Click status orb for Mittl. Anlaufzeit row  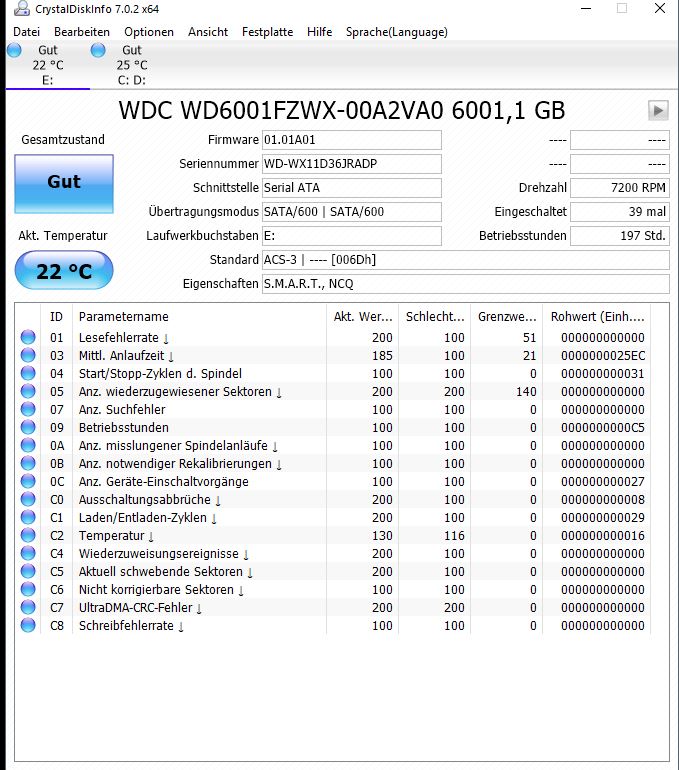28,356
